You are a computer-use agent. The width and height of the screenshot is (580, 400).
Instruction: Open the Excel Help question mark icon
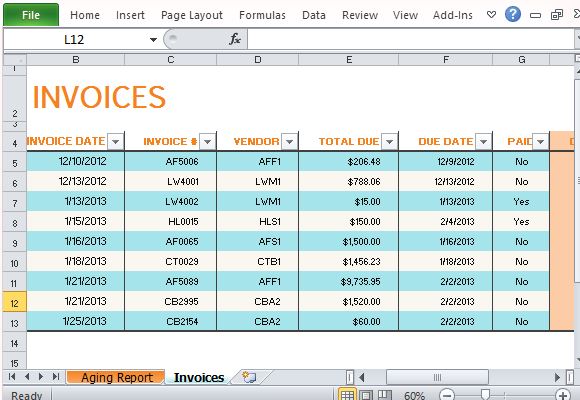point(513,15)
